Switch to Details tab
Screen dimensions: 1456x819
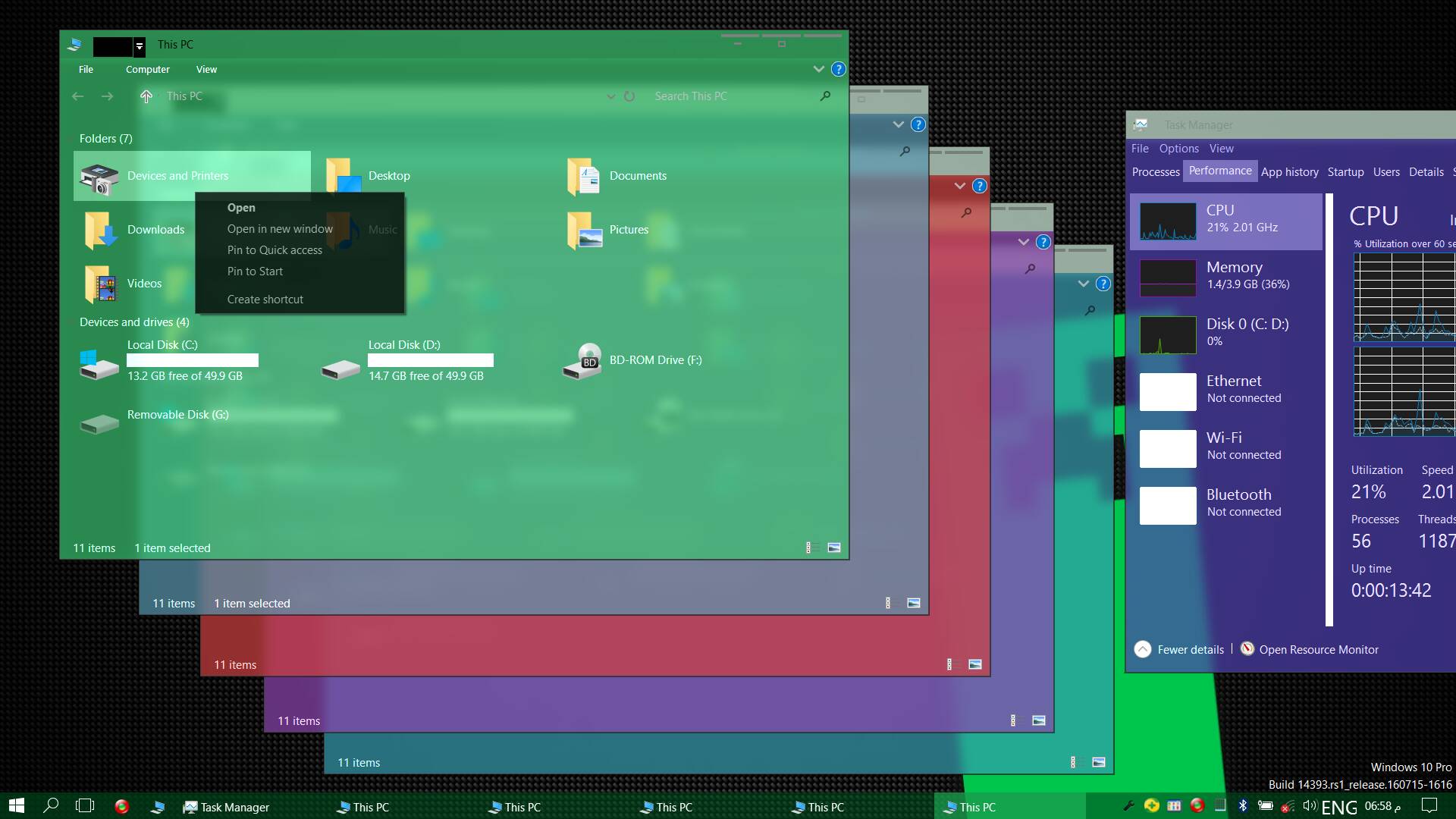[1426, 172]
